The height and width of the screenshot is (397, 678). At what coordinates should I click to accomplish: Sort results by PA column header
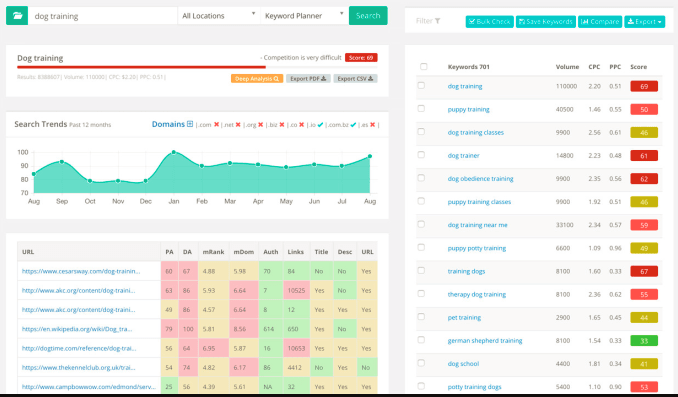pyautogui.click(x=170, y=252)
